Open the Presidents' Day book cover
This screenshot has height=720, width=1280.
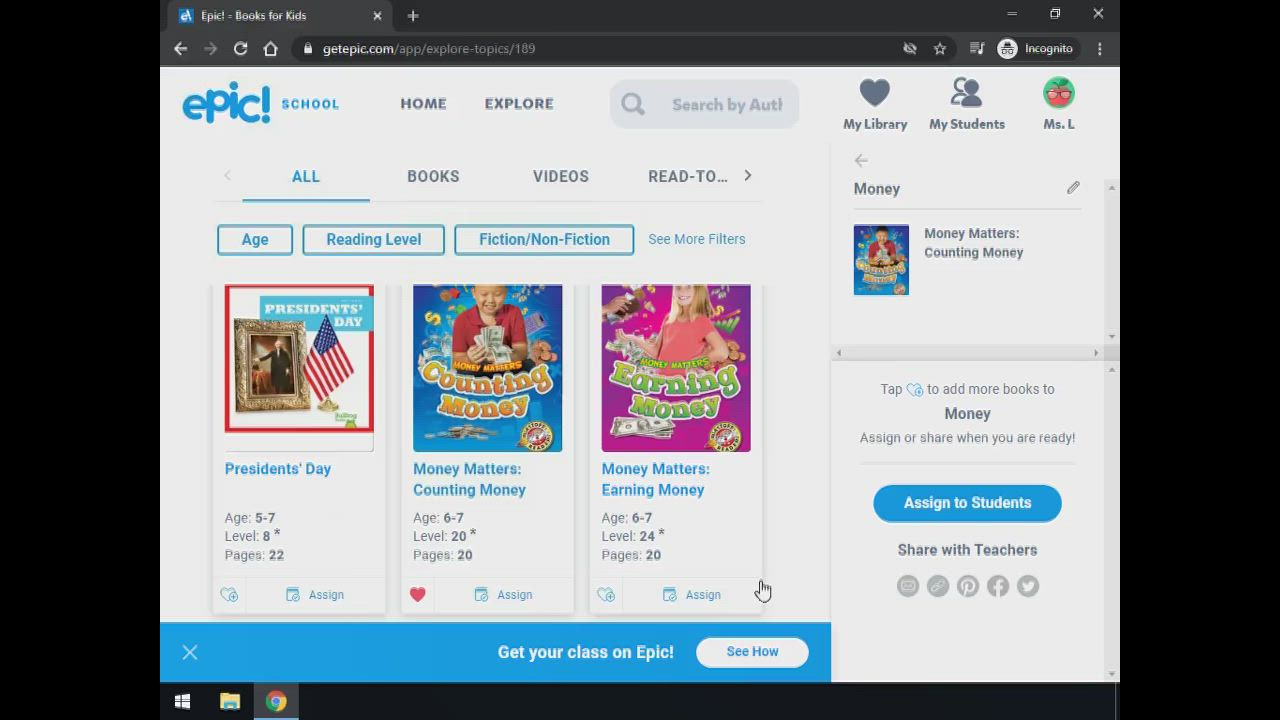point(299,367)
